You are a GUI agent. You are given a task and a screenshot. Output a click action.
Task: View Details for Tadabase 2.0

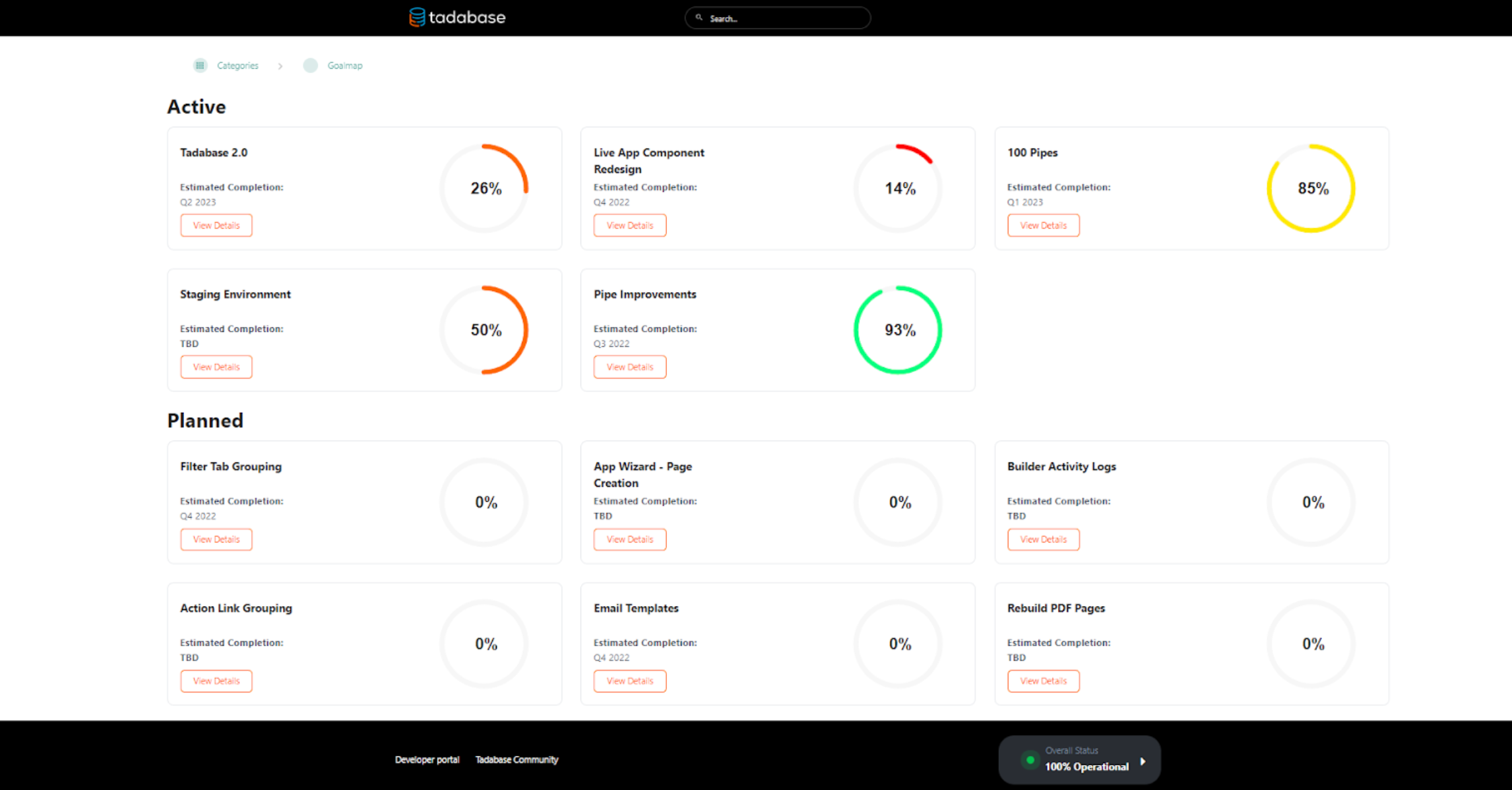(216, 226)
